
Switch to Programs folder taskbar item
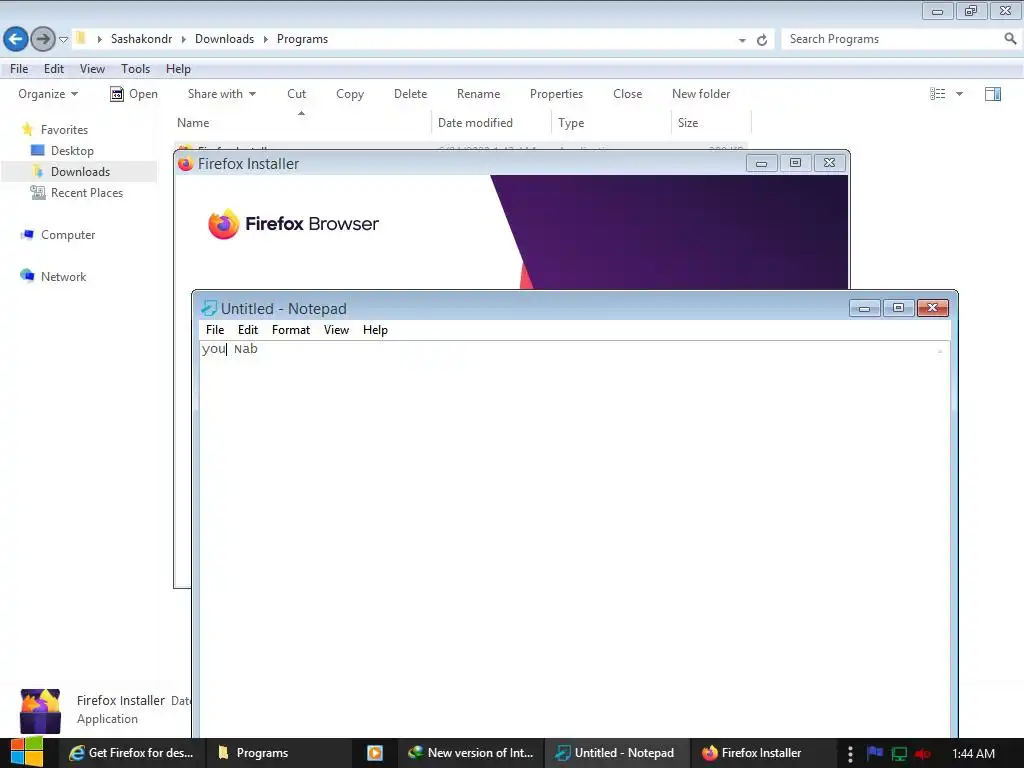coord(279,753)
